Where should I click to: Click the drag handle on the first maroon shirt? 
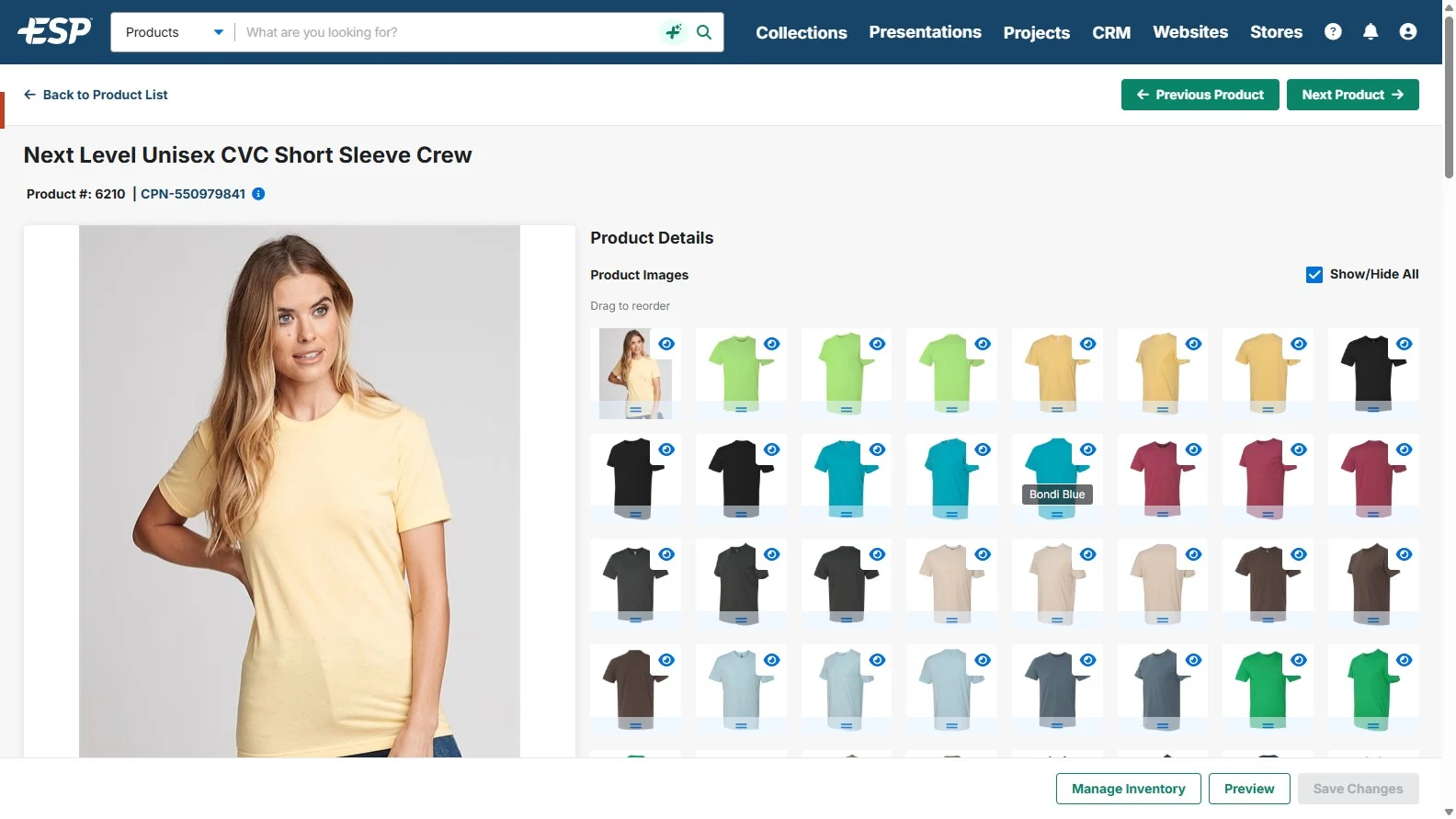pos(1163,515)
